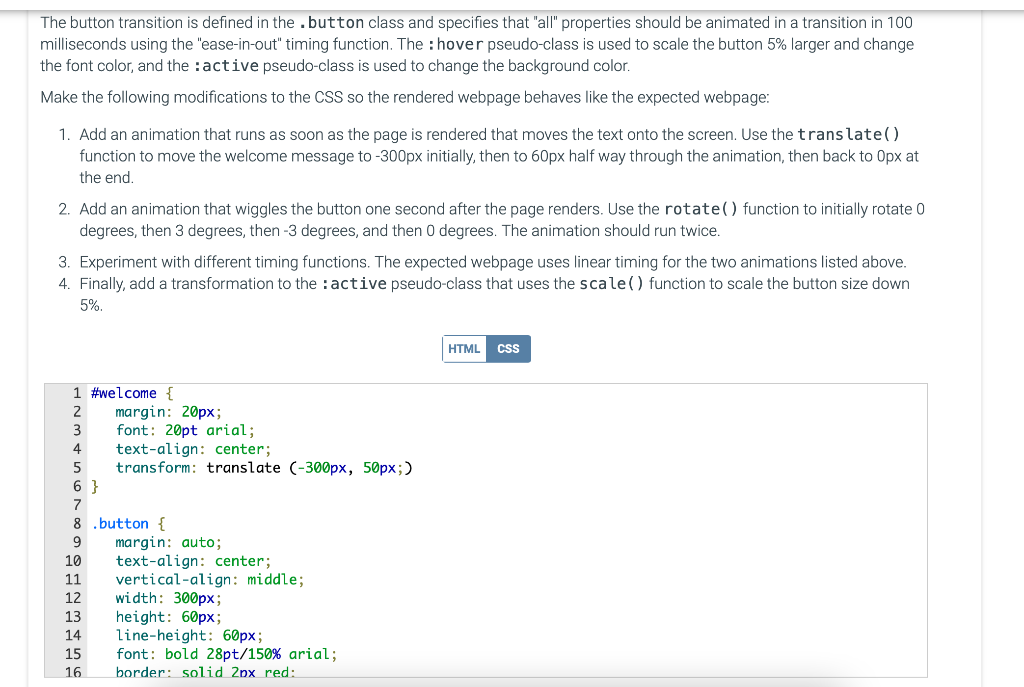
Task: Switch to the HTML tab
Action: pyautogui.click(x=463, y=348)
